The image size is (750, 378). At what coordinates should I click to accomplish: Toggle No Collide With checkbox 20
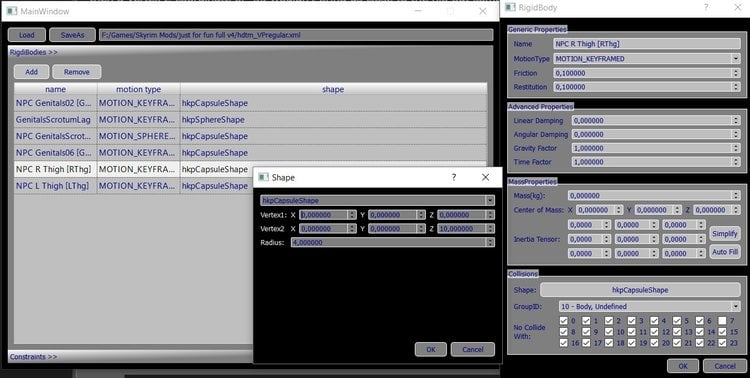[x=655, y=343]
